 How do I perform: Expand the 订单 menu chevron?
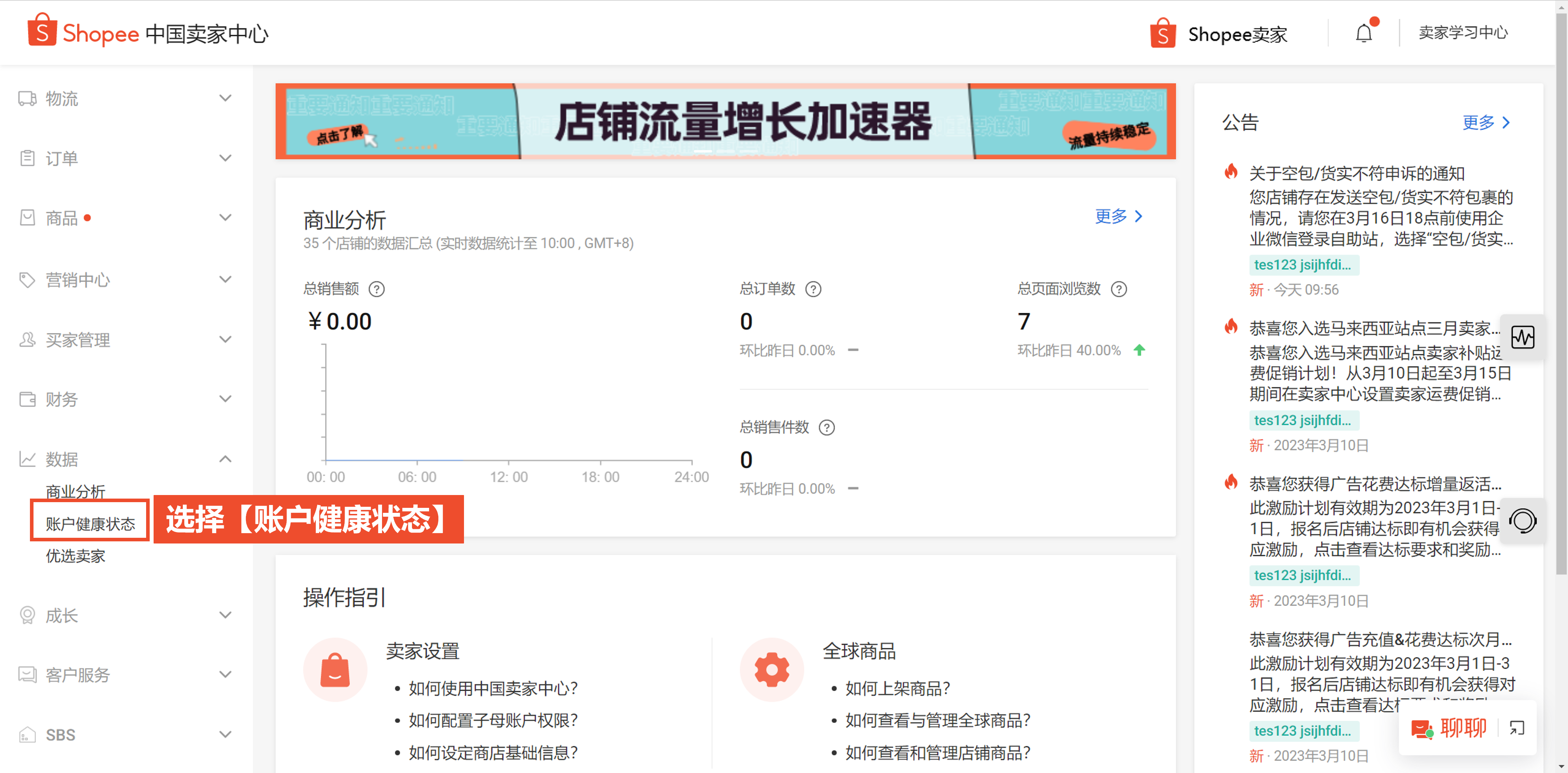(225, 158)
